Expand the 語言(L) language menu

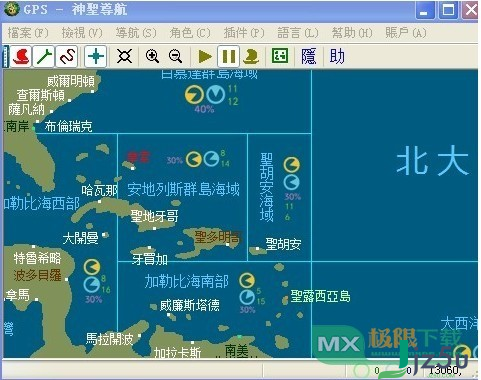(298, 33)
